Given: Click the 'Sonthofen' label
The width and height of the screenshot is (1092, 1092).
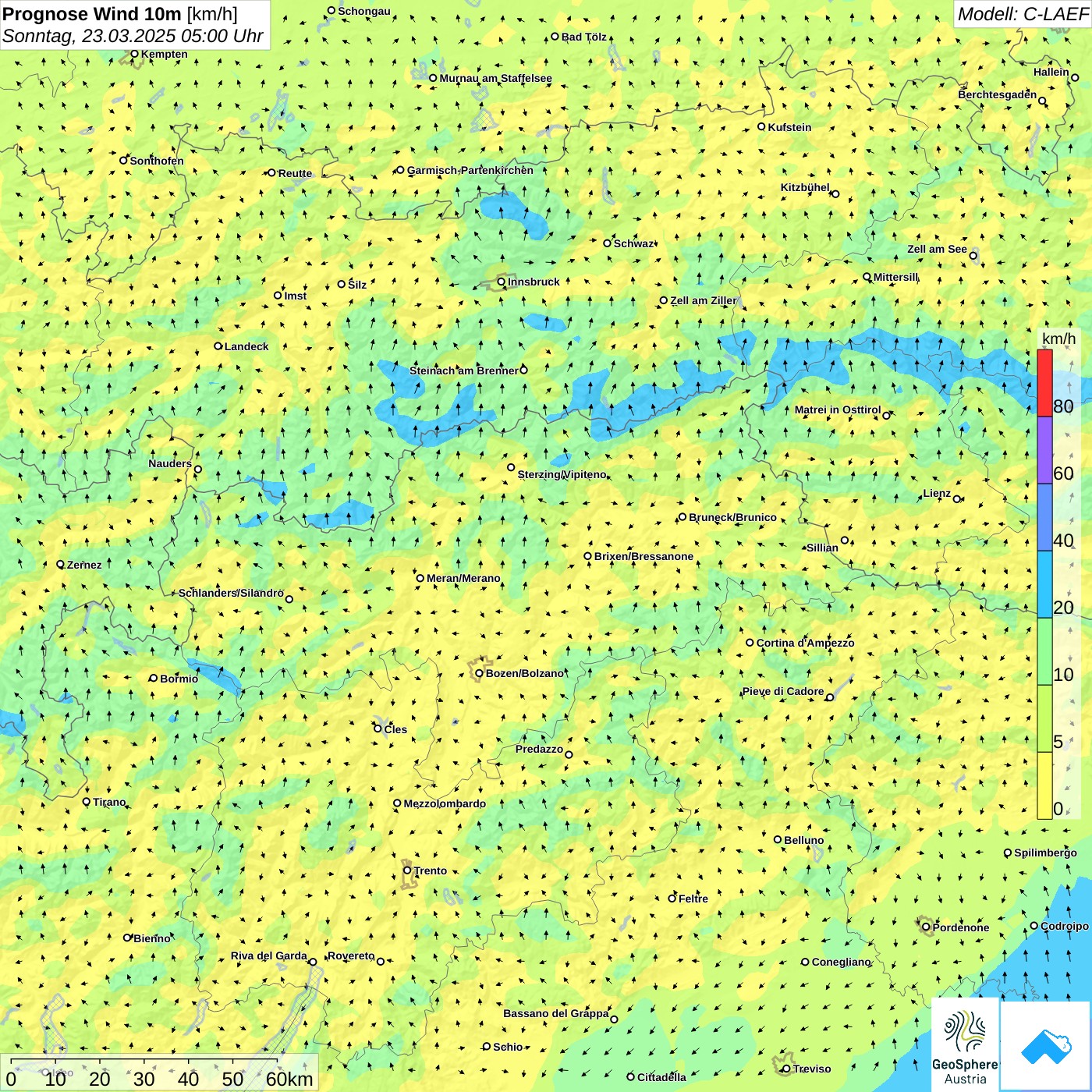Looking at the screenshot, I should tap(157, 161).
